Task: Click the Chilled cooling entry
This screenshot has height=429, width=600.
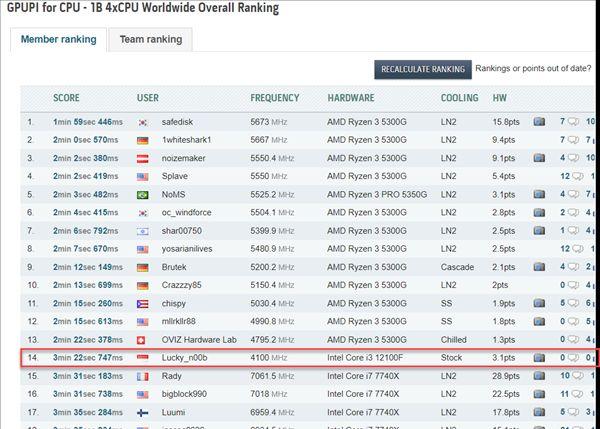Action: pos(454,339)
